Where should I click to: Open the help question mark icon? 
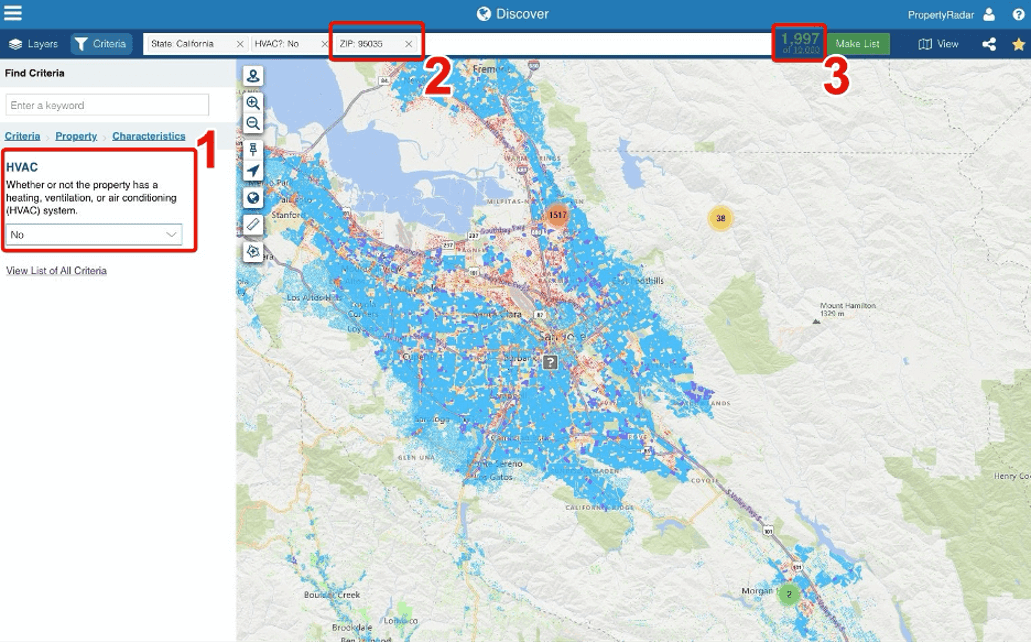tap(1019, 14)
